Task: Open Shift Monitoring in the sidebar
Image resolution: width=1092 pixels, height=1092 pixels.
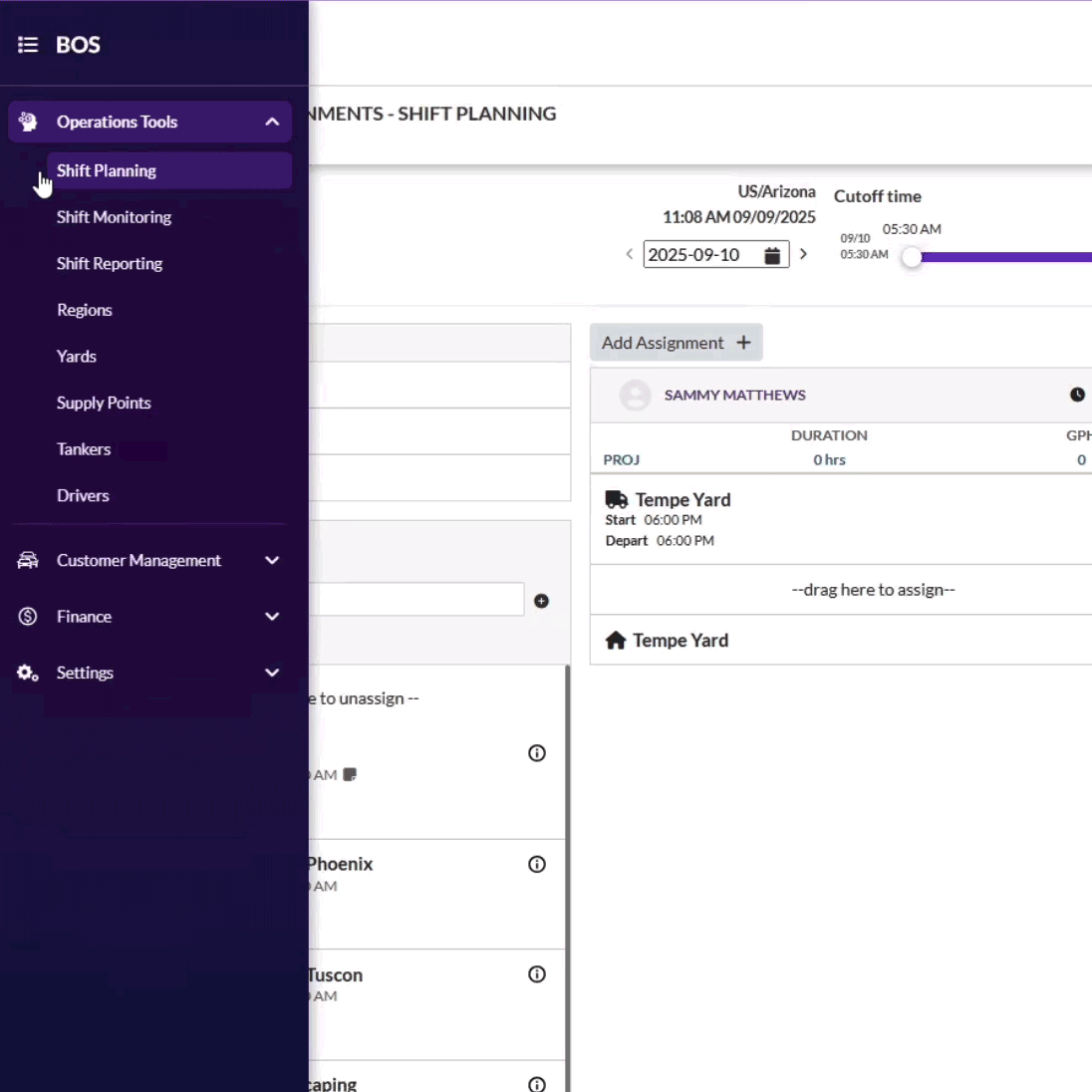Action: pyautogui.click(x=115, y=217)
